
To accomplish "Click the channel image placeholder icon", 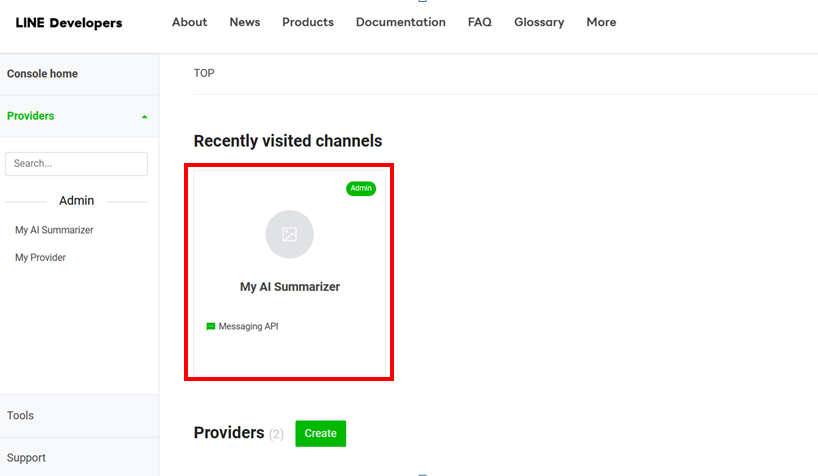I will 289,234.
